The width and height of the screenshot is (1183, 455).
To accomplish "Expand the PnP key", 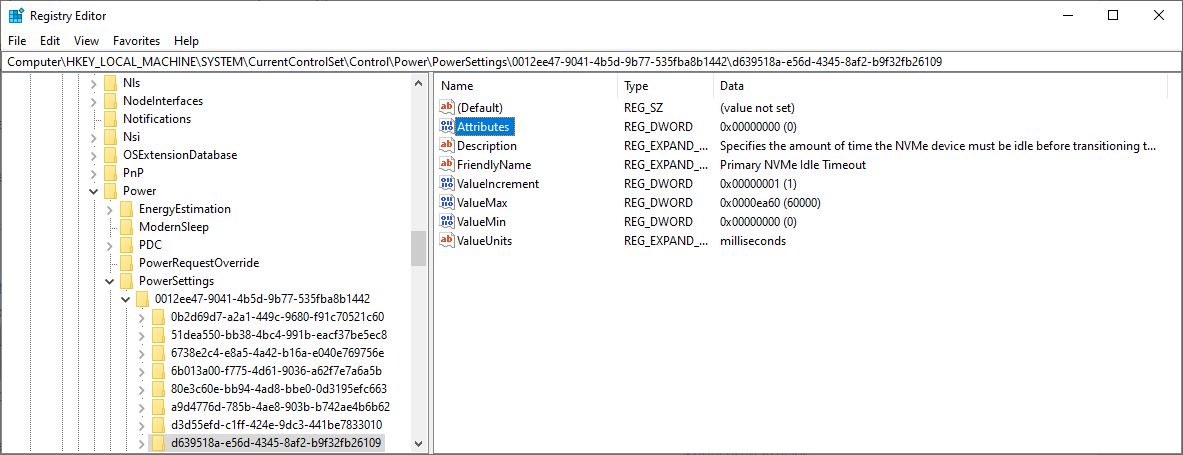I will pyautogui.click(x=94, y=173).
